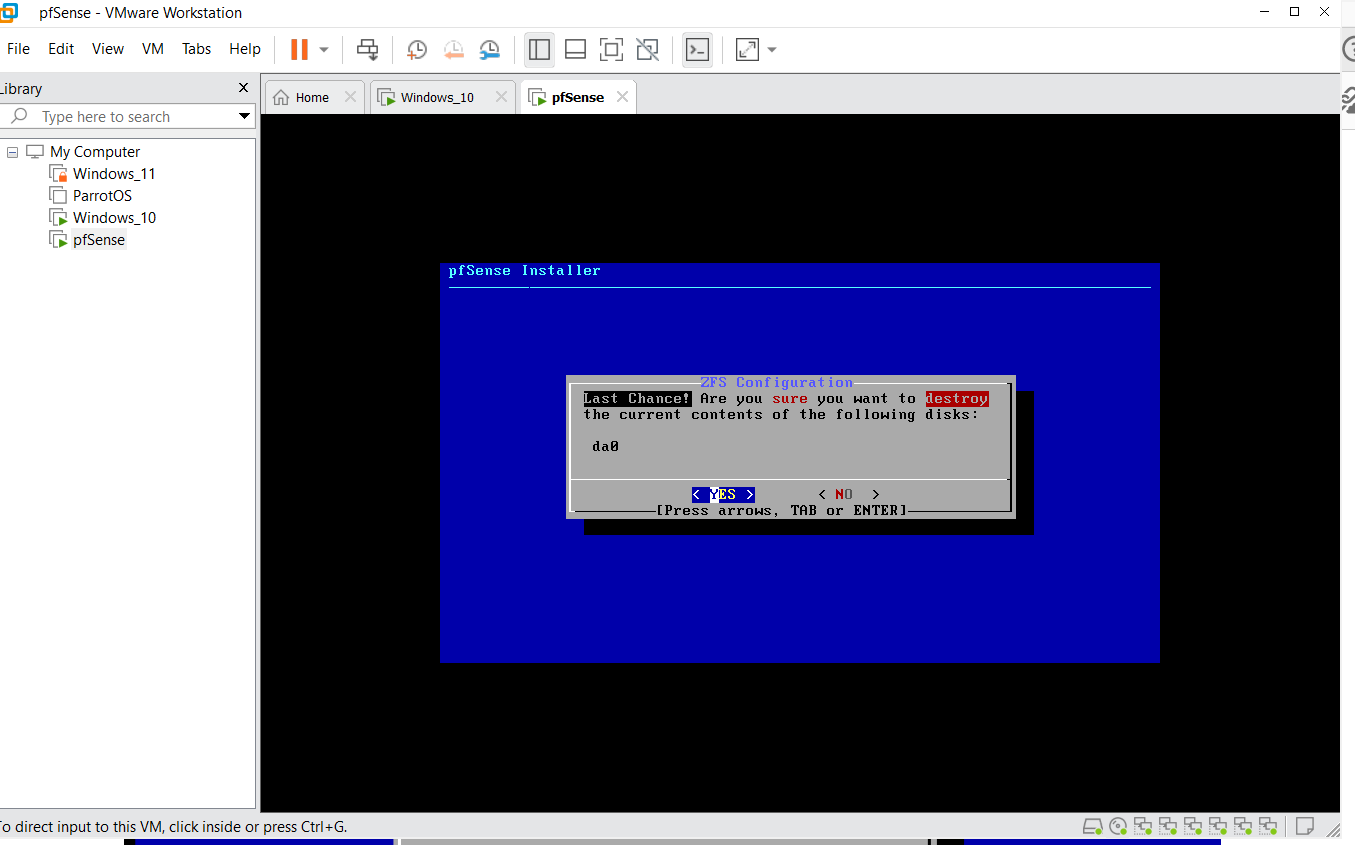Screen dimensions: 1355x845
Task: Click the red 'destroy' warning word
Action: [x=957, y=398]
